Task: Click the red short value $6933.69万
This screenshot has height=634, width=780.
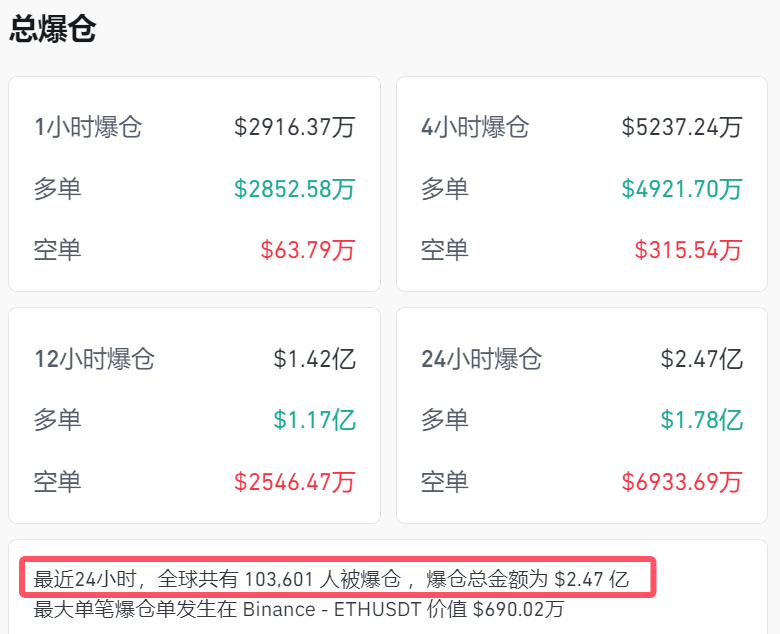Action: (682, 481)
